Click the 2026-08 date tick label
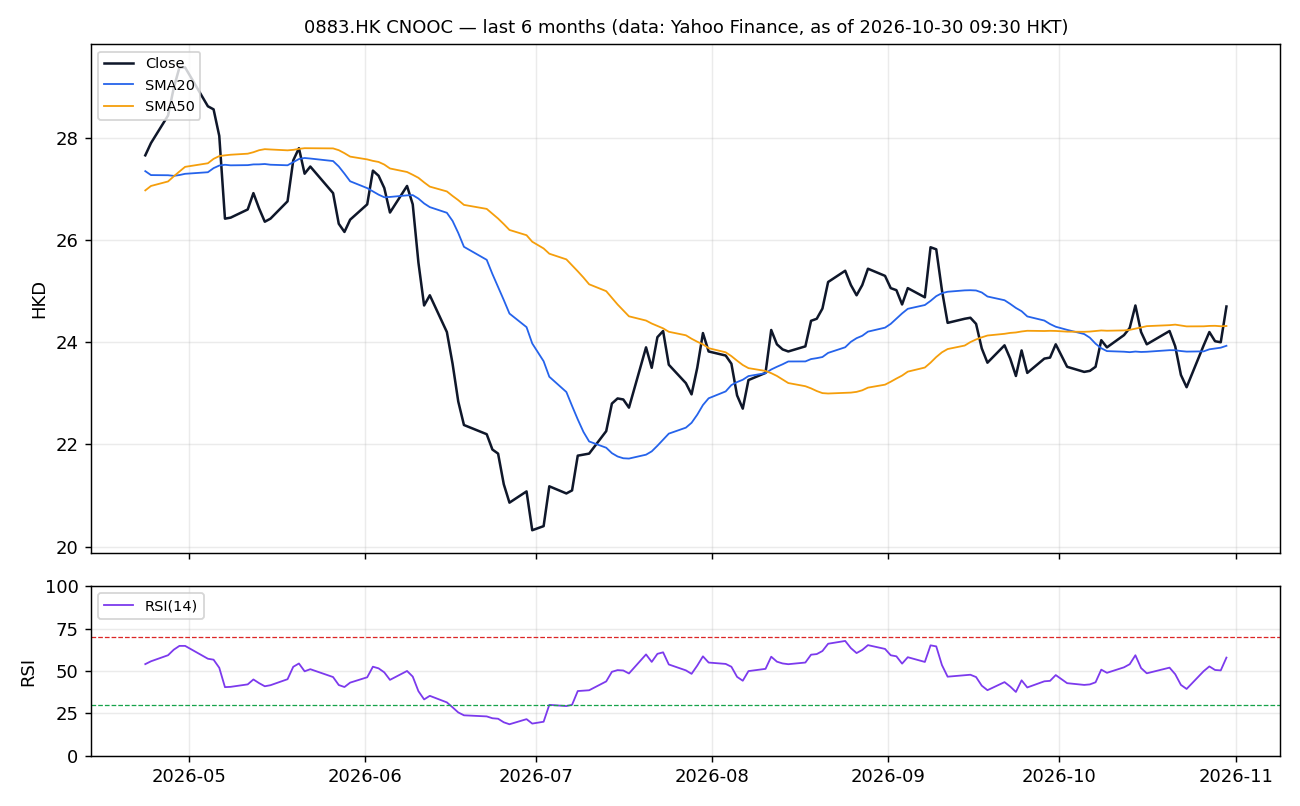 (712, 777)
